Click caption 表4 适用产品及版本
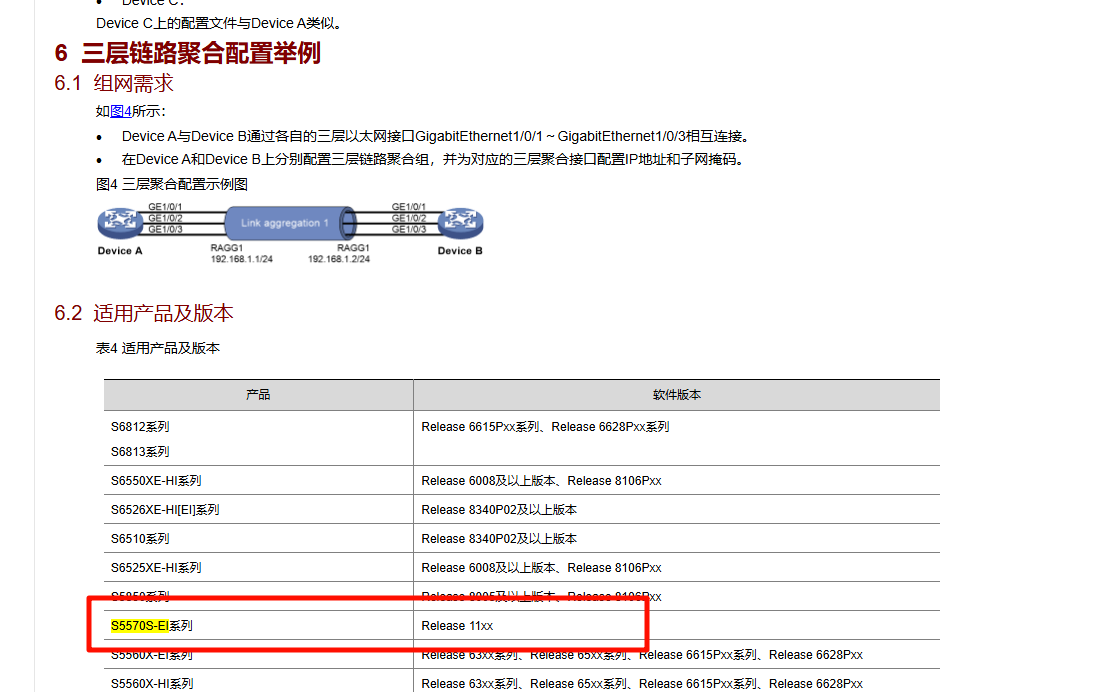1100x692 pixels. [158, 348]
